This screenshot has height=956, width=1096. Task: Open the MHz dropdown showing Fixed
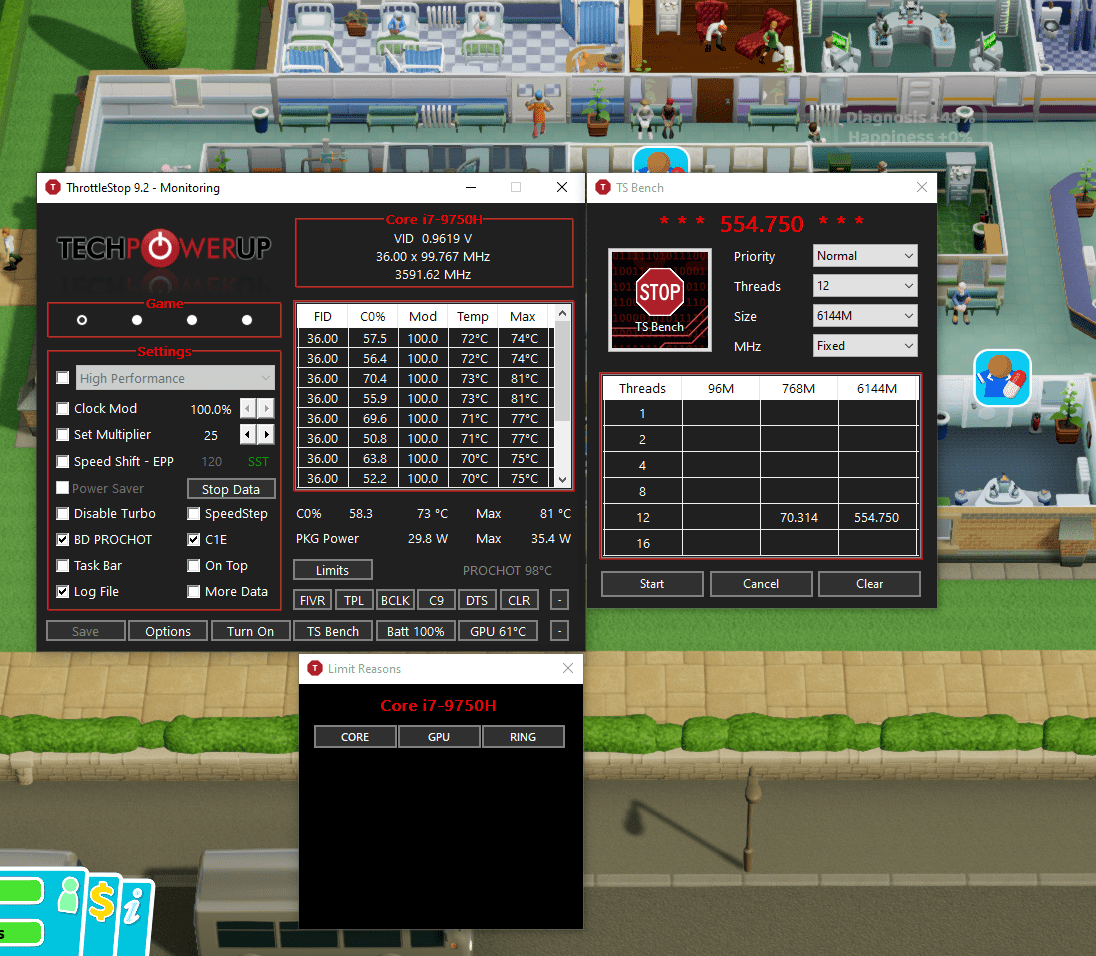pyautogui.click(x=865, y=346)
